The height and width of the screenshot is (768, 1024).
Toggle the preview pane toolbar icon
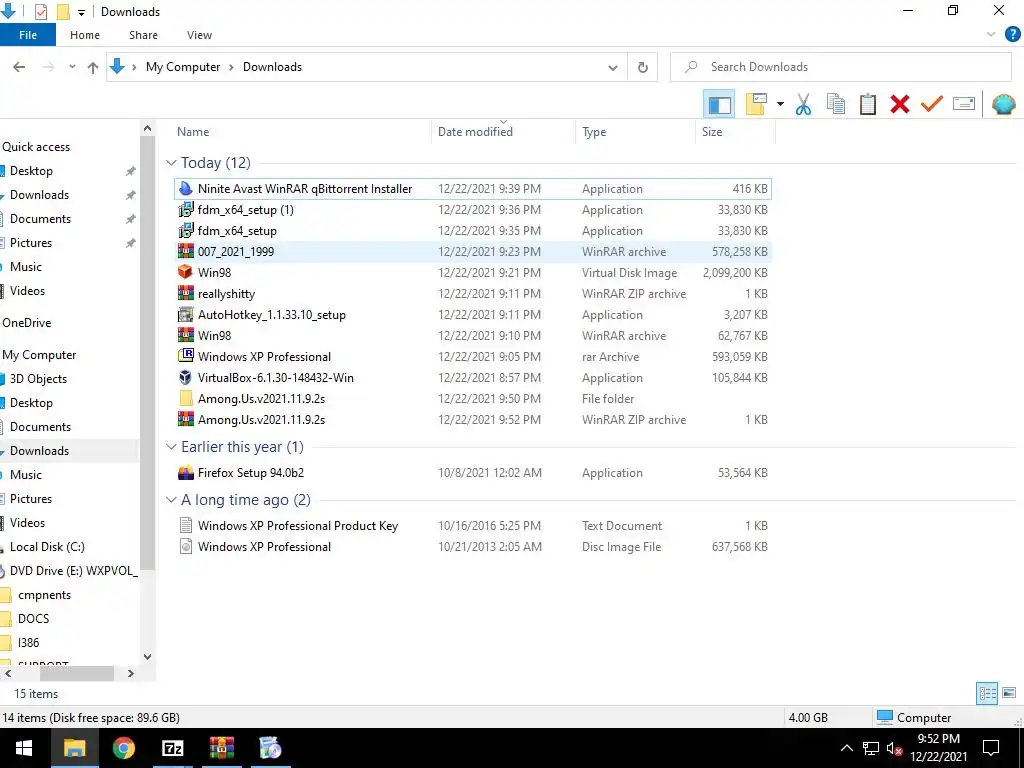click(x=719, y=104)
